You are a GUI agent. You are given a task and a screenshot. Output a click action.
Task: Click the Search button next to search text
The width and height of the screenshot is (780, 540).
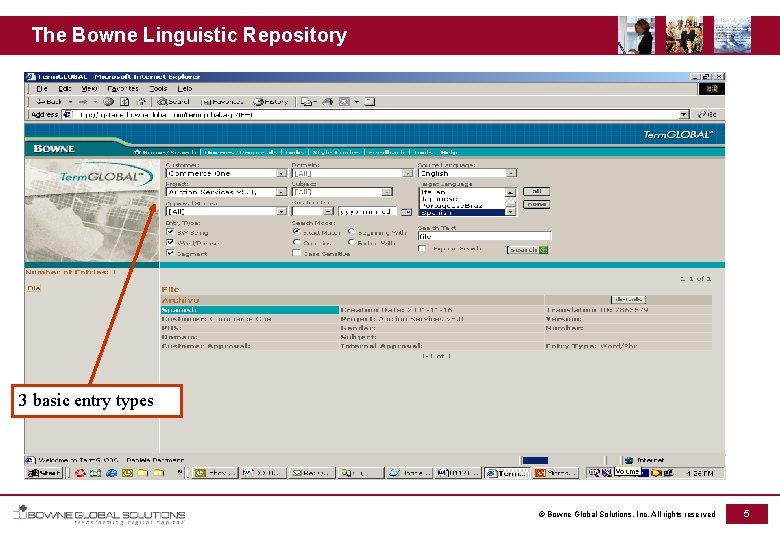tap(527, 250)
